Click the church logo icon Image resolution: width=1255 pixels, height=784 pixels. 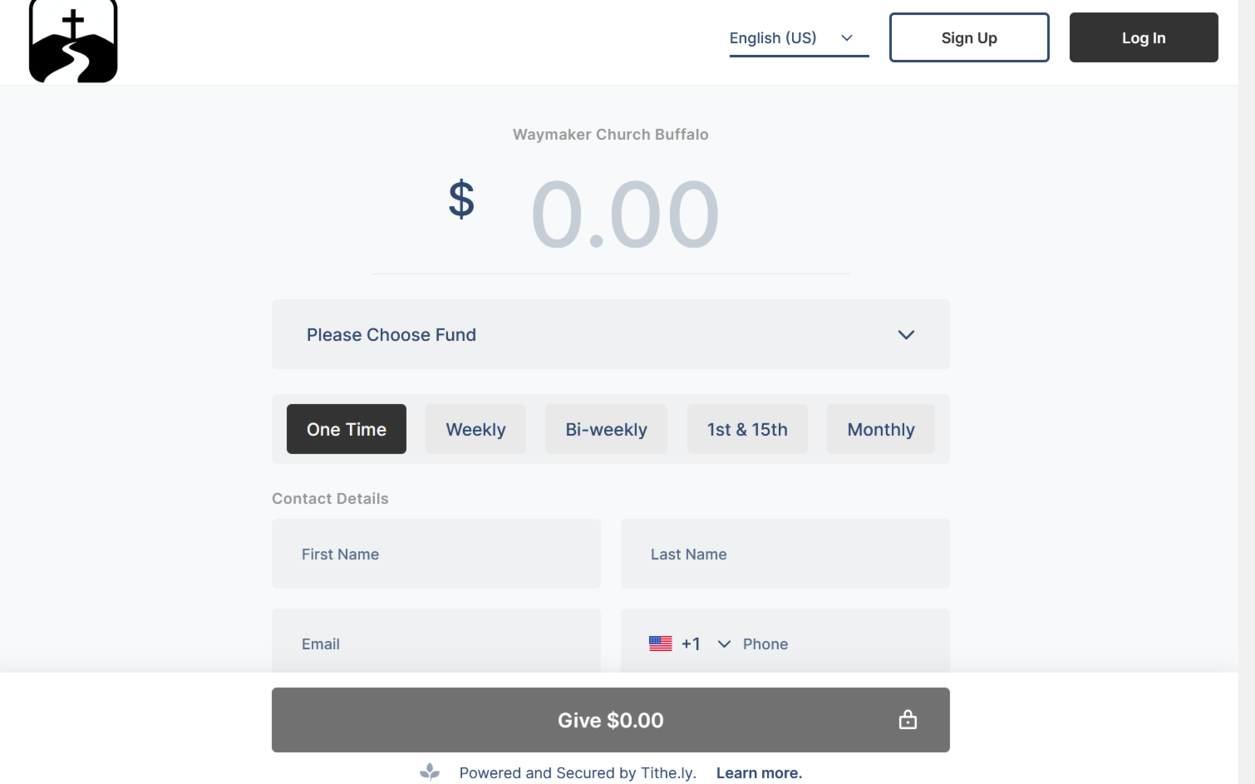click(73, 42)
